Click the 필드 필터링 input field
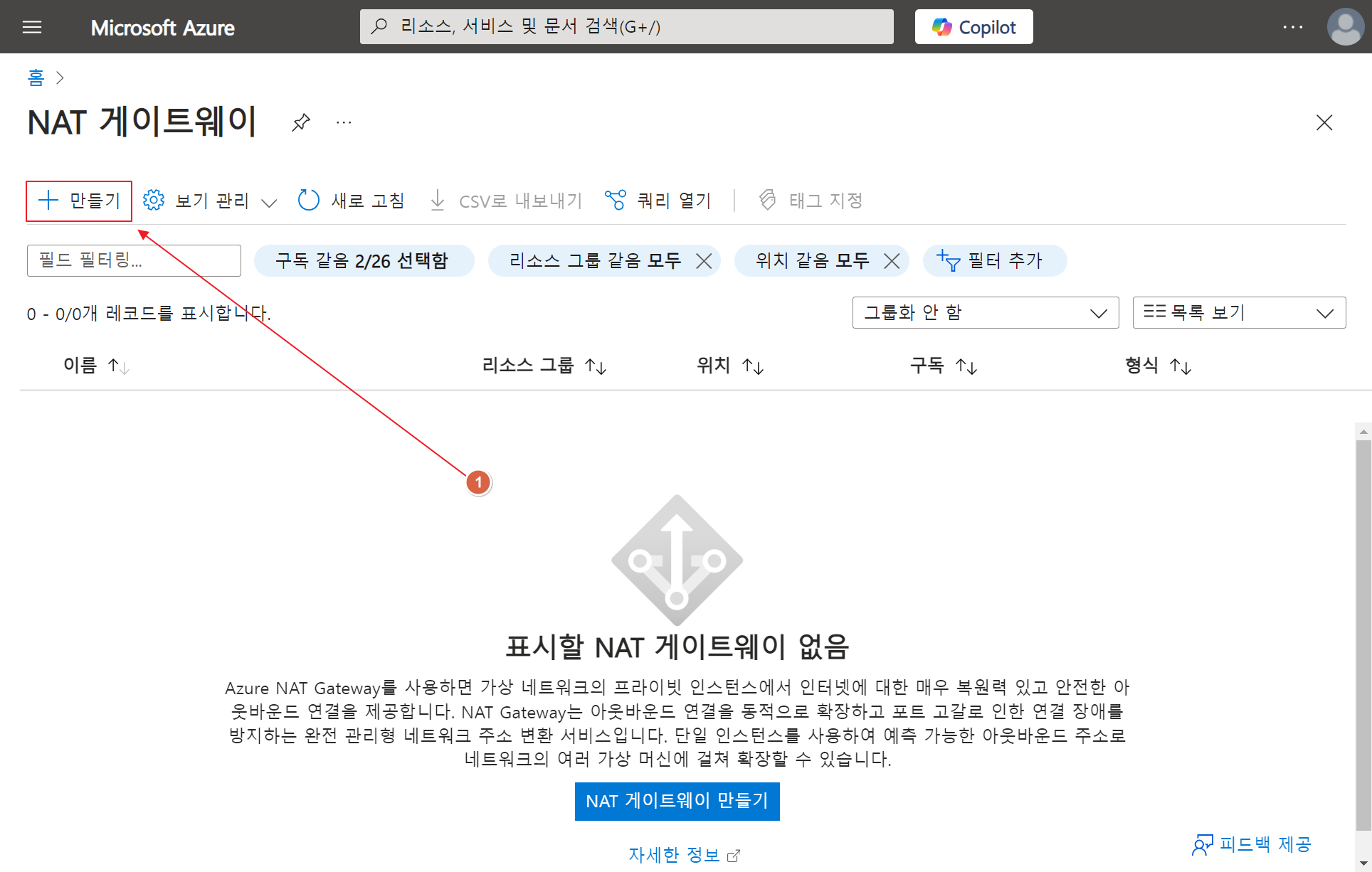1372x872 pixels. point(134,260)
